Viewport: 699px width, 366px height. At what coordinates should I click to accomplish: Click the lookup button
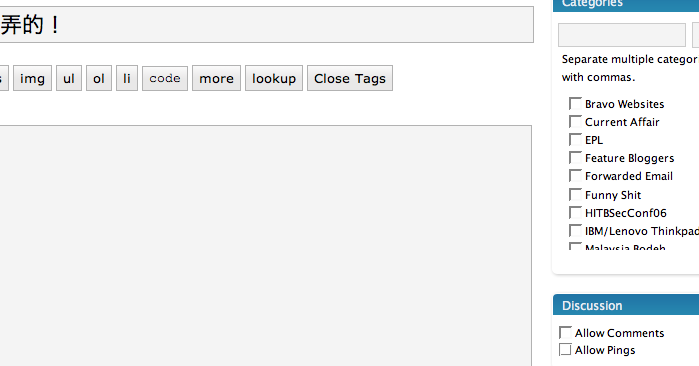tap(274, 78)
